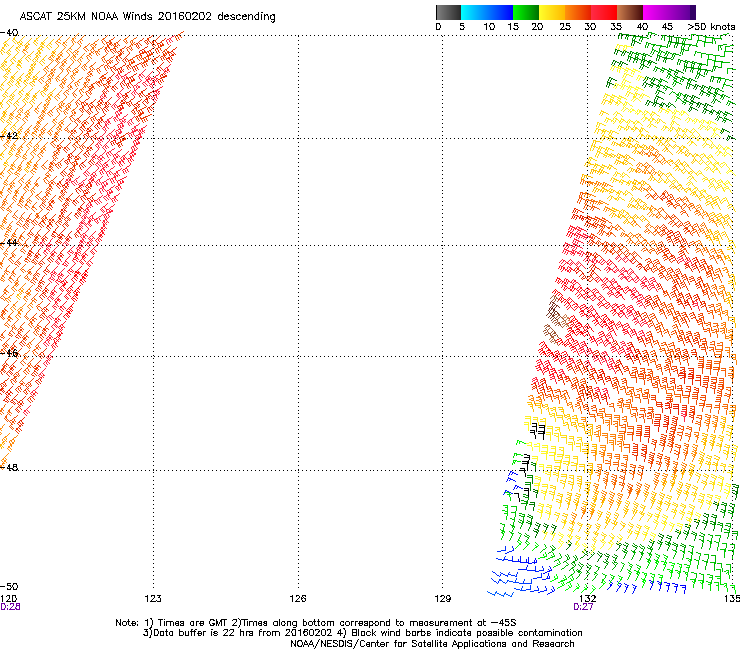Click the 123 longitude axis label
Viewport: 740px width, 650px height.
[x=153, y=597]
